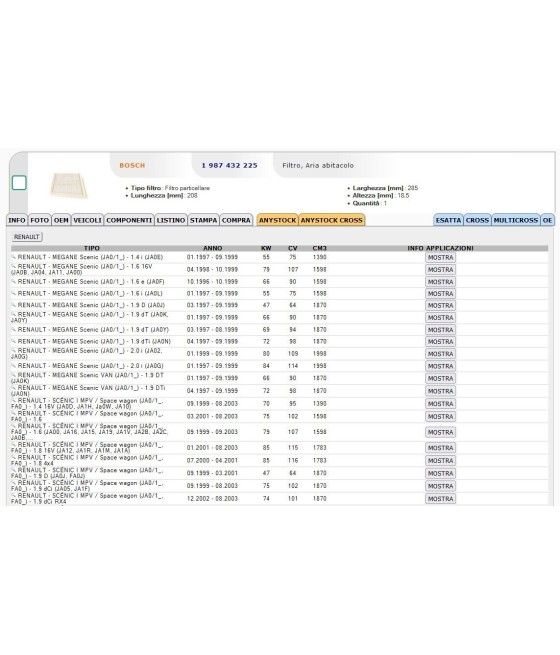Viewport: 560px width, 655px height.
Task: Click MOSTRA for Megane Scenic 1.6 i (JA0L)
Action: pos(440,294)
